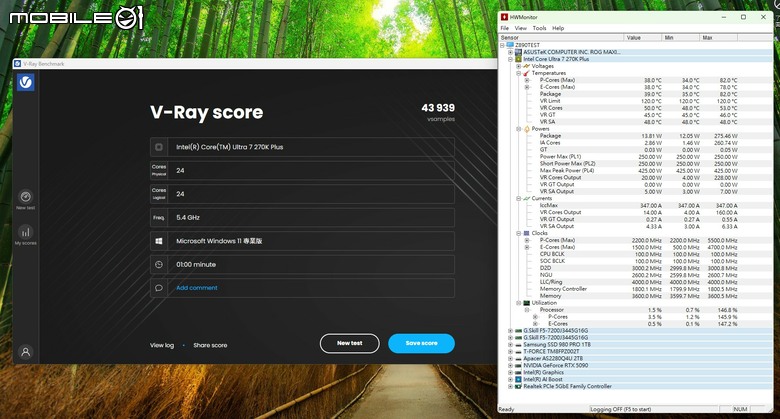780x419 pixels.
Task: Click the V-Ray logo icon in the sidebar
Action: pos(25,82)
